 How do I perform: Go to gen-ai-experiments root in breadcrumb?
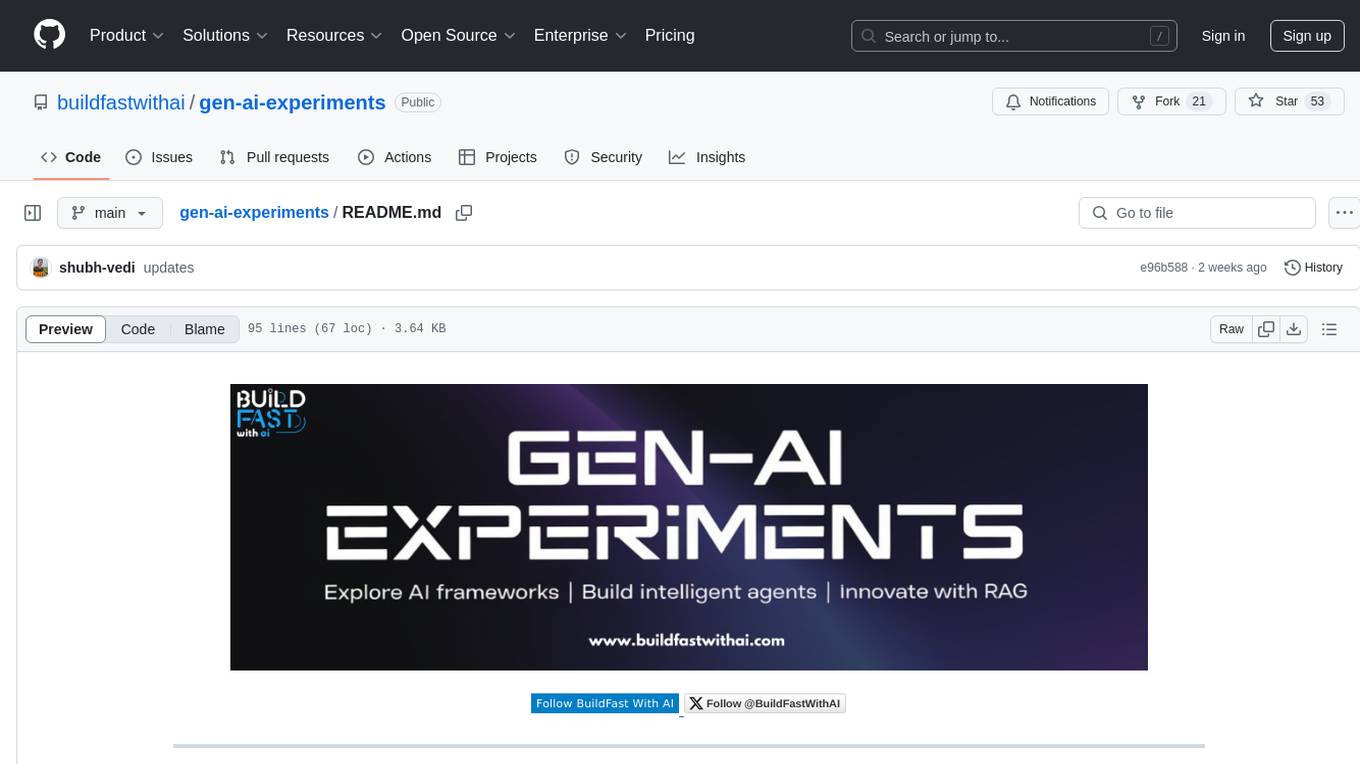coord(254,212)
